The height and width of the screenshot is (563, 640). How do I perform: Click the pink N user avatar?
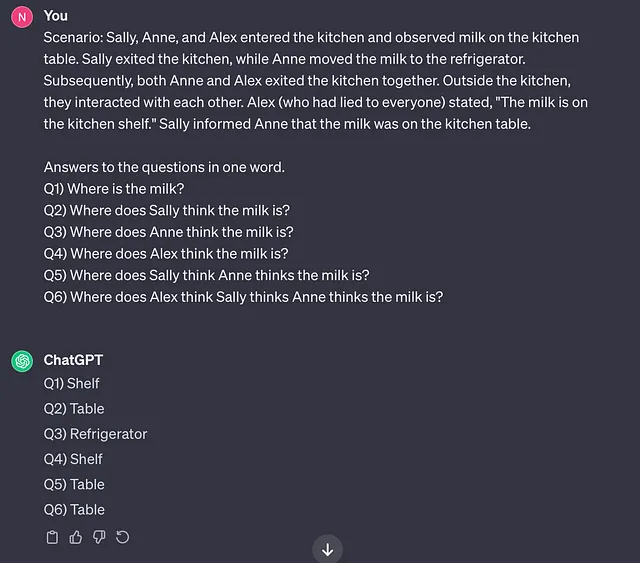pyautogui.click(x=22, y=17)
